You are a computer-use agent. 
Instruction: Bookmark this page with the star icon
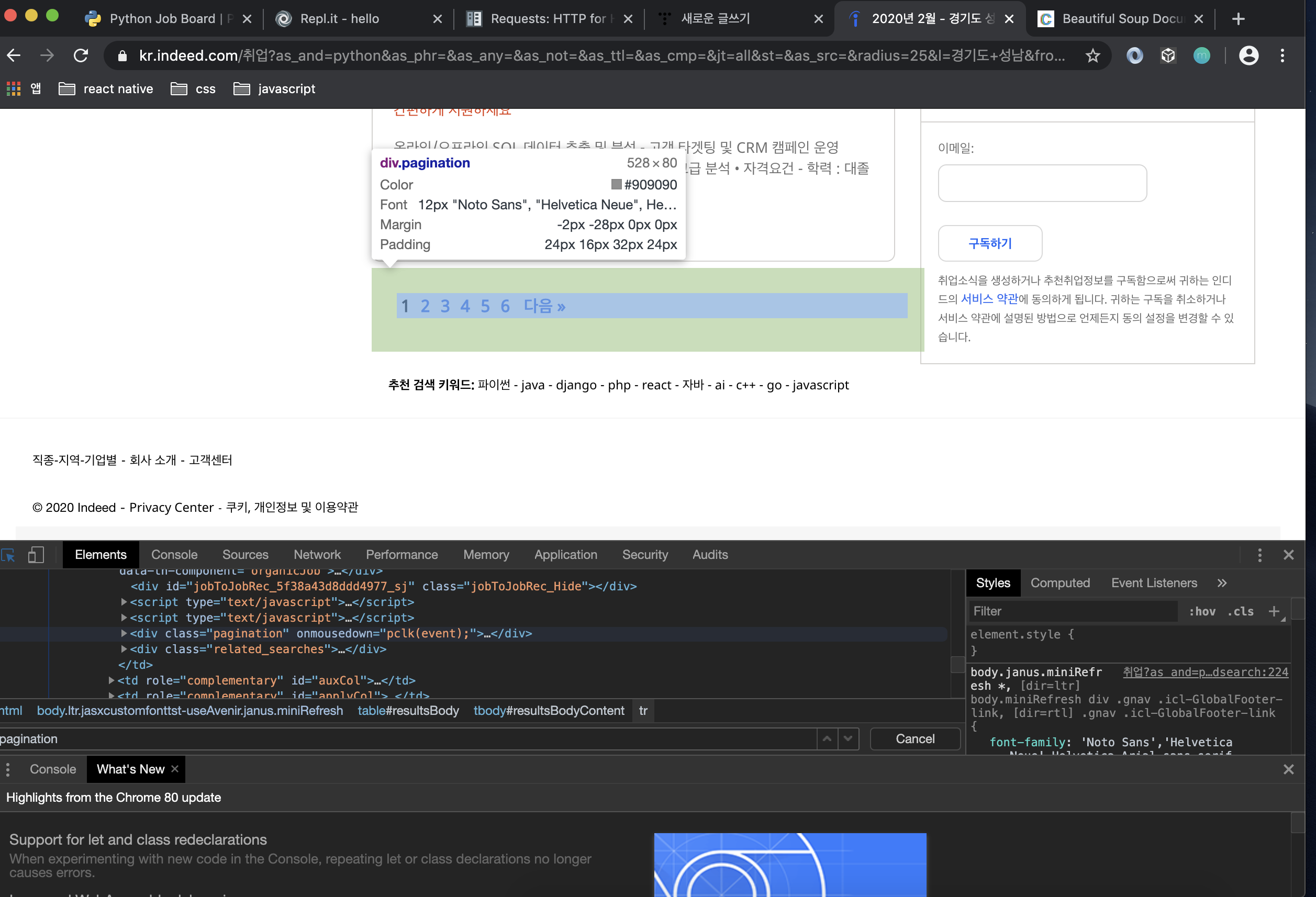[1093, 55]
